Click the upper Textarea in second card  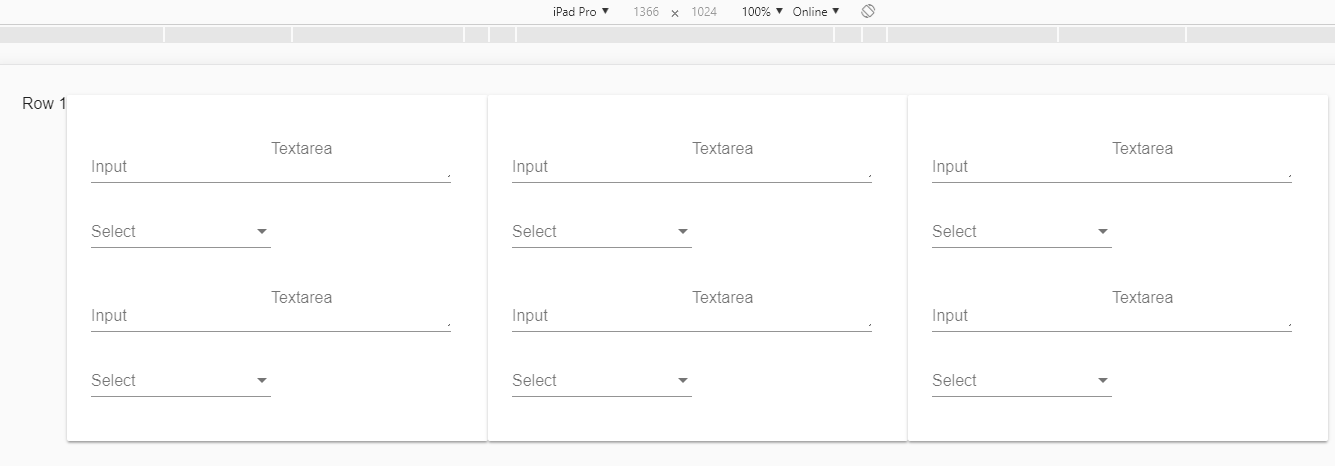pyautogui.click(x=782, y=161)
